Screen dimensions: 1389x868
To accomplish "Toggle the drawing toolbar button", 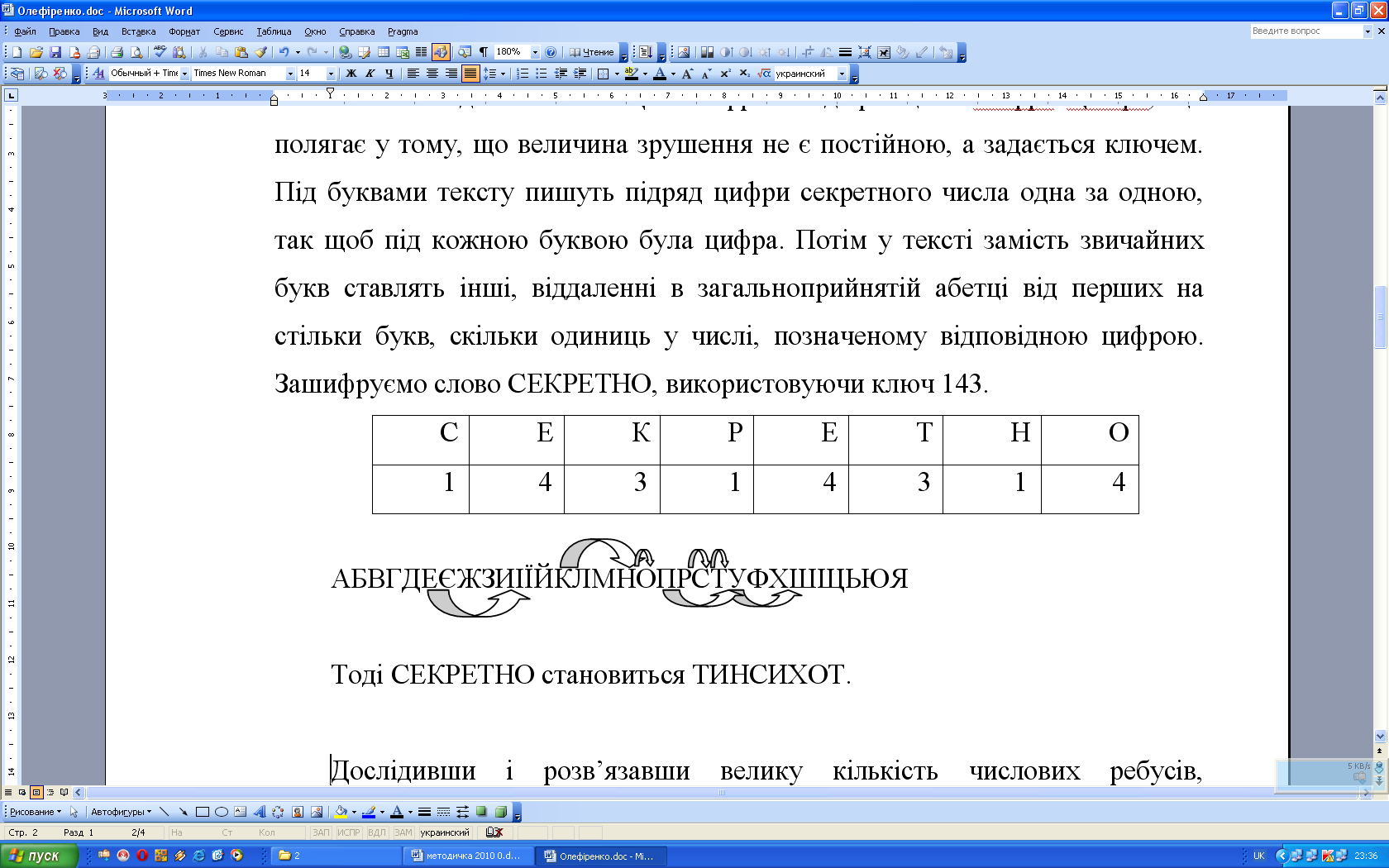I will pos(441,52).
